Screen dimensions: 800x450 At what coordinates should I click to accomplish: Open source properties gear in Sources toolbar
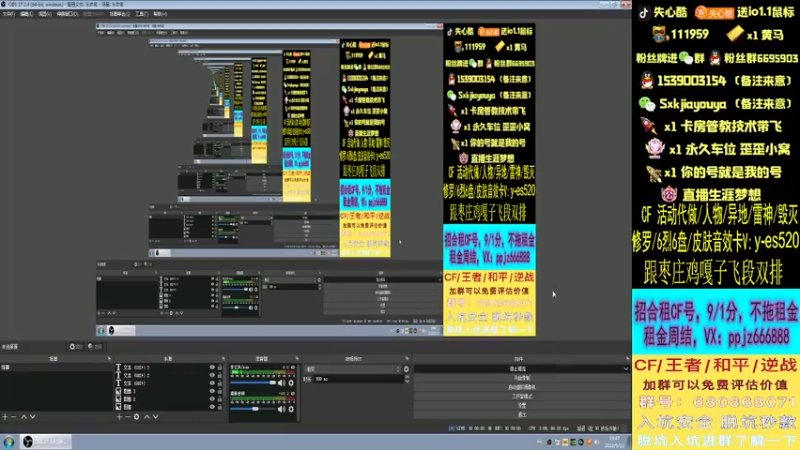(136, 417)
